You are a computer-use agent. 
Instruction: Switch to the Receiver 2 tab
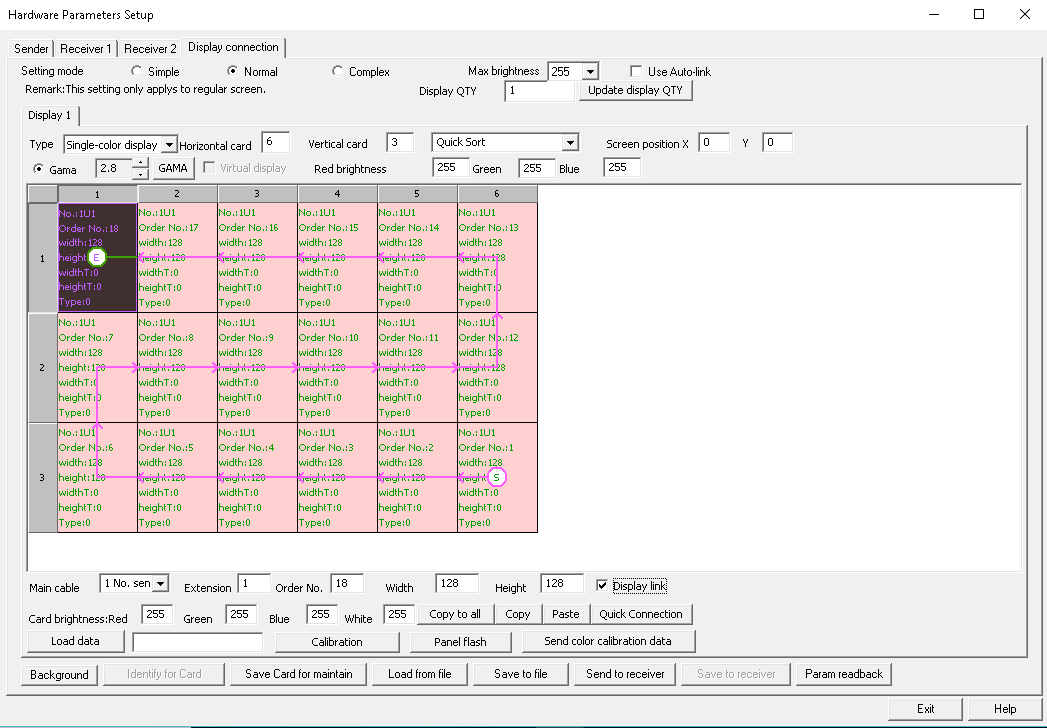[150, 49]
